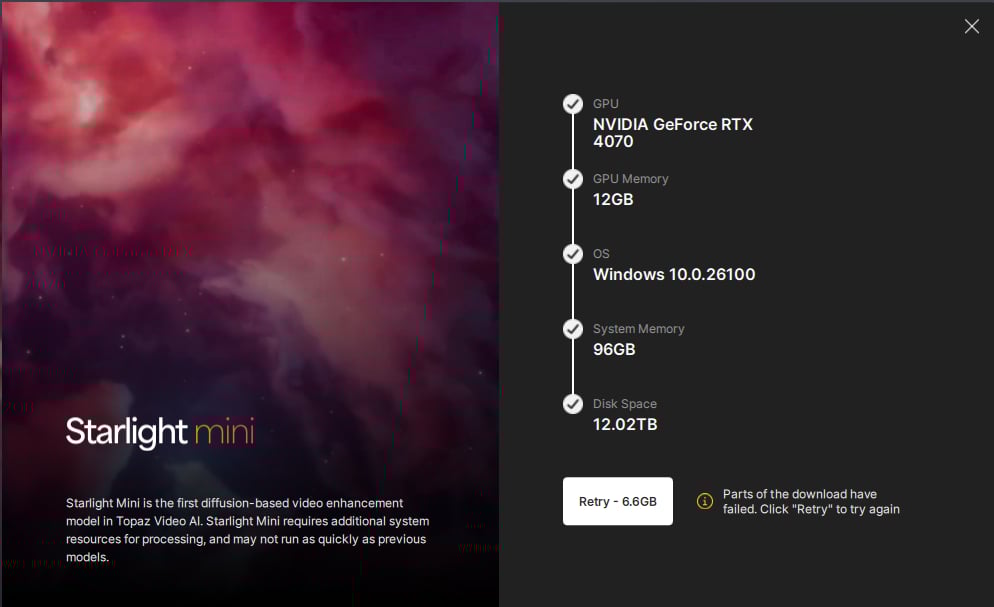The width and height of the screenshot is (994, 607).
Task: Click the System Memory checkmark icon
Action: point(573,329)
